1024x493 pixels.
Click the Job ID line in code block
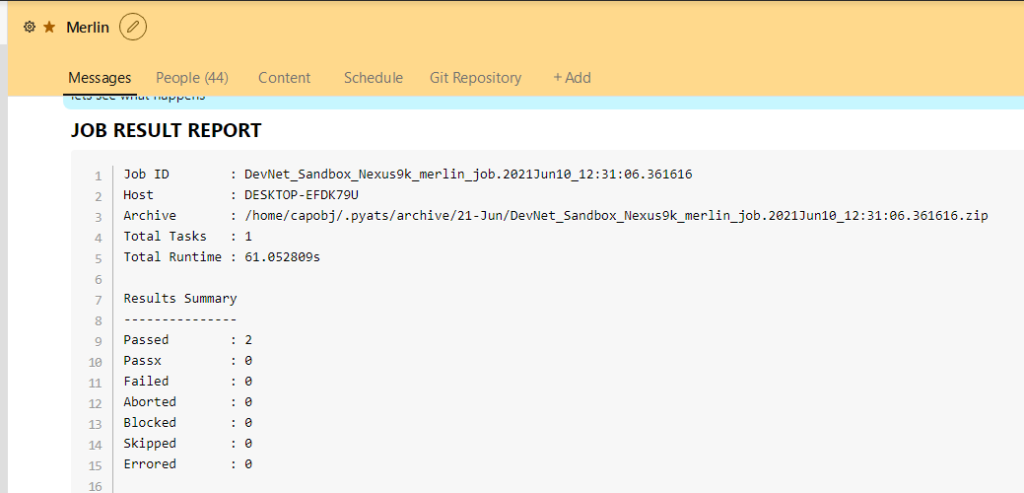[408, 174]
